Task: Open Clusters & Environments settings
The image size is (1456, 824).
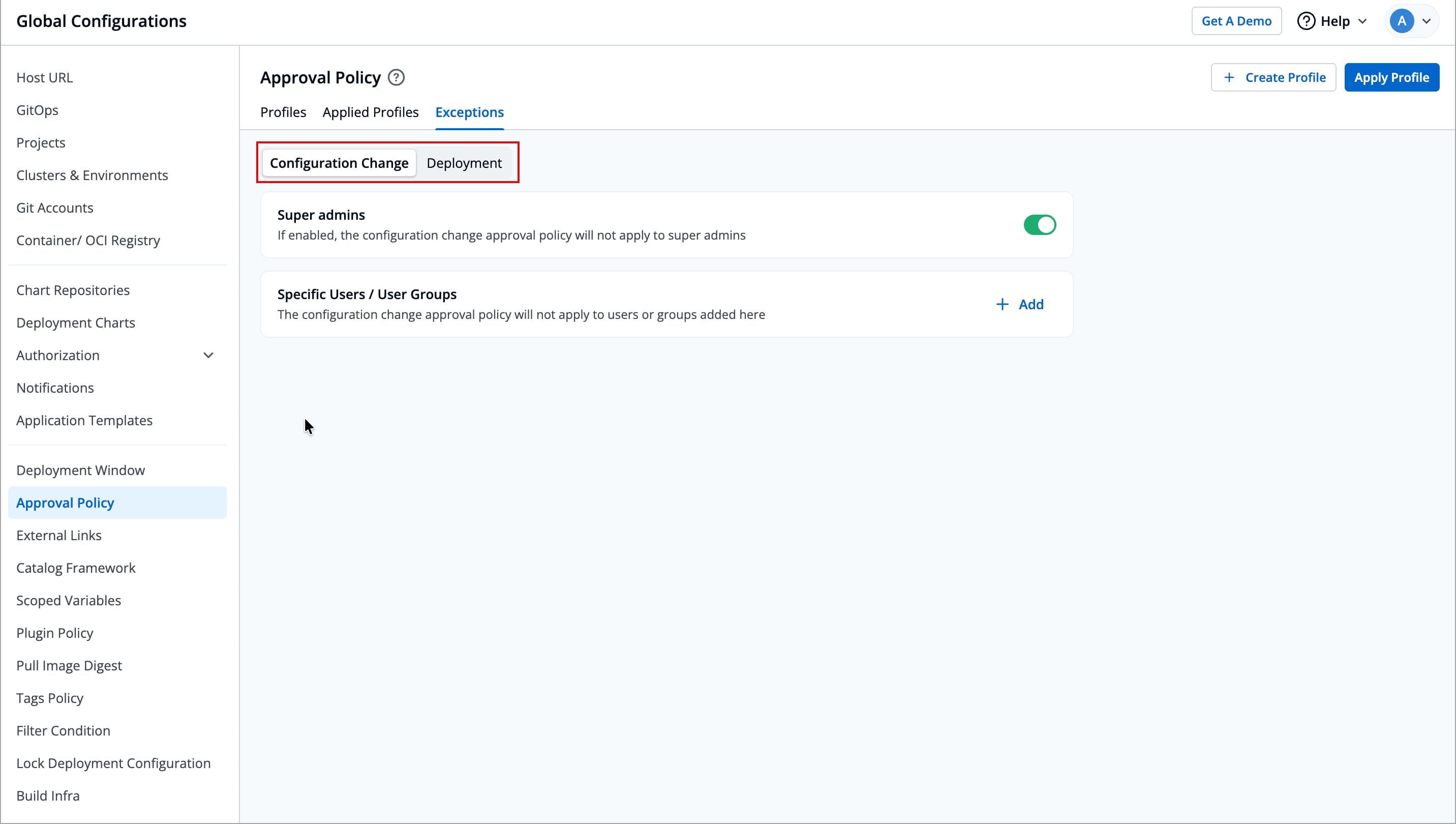Action: point(92,175)
